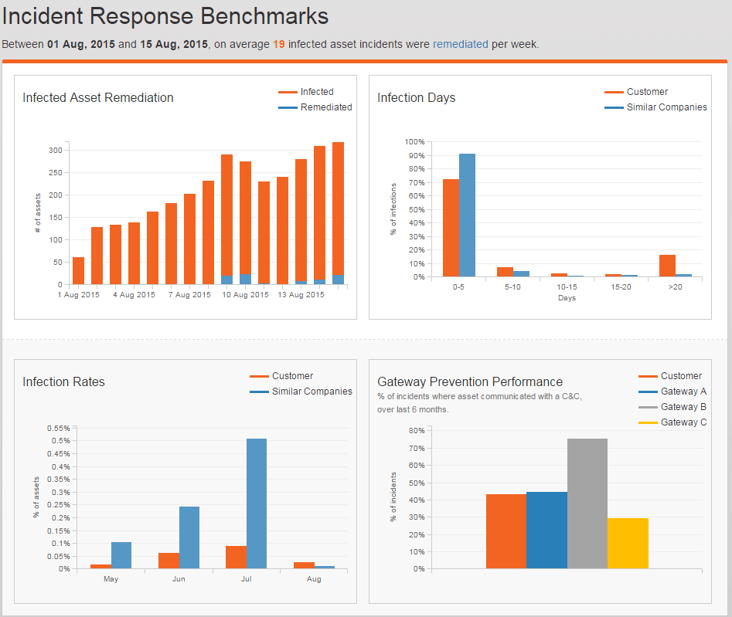
Task: Click the blue Gateway A bar
Action: tap(547, 530)
